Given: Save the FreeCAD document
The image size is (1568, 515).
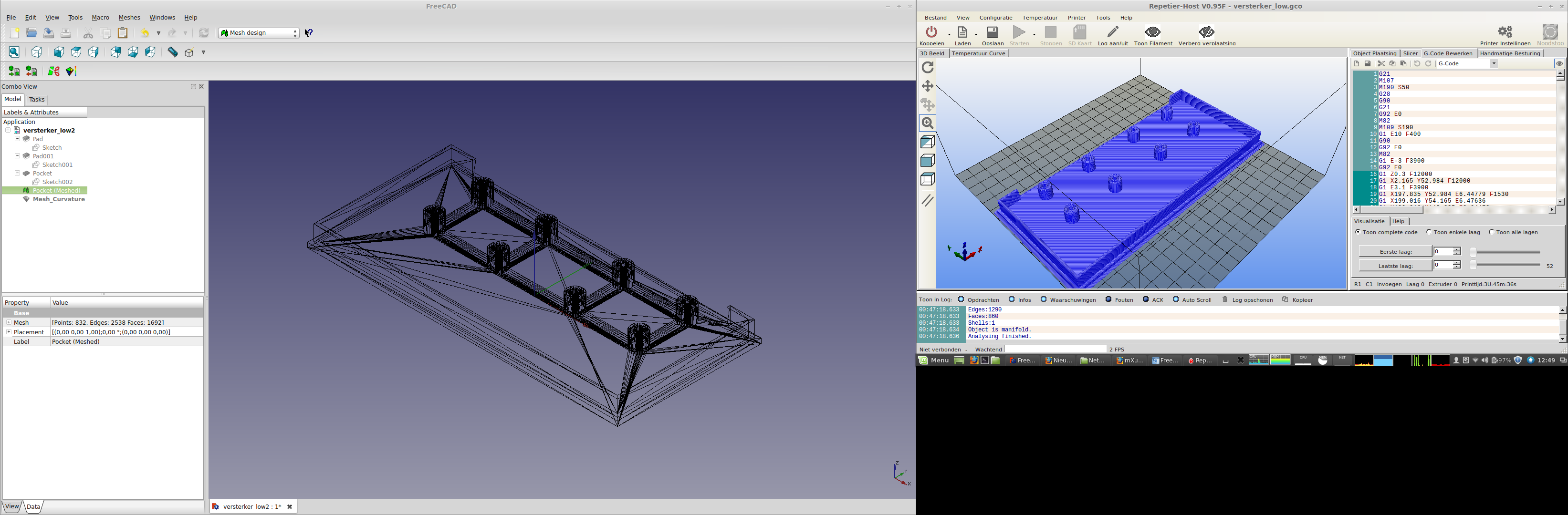Looking at the screenshot, I should coord(49,33).
